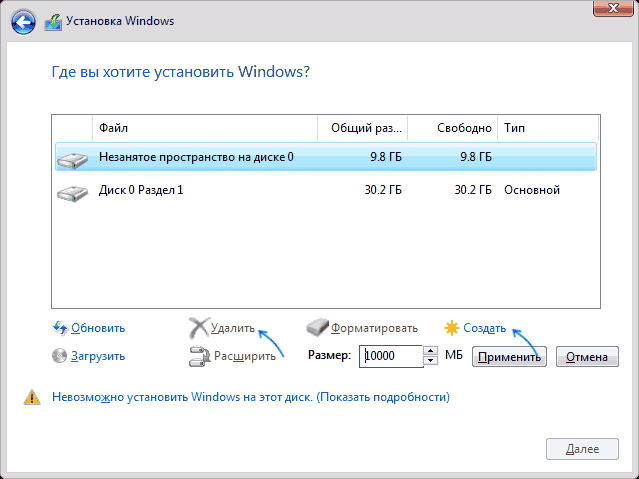Decrease size with the spinner down arrow
The image size is (639, 479).
431,360
